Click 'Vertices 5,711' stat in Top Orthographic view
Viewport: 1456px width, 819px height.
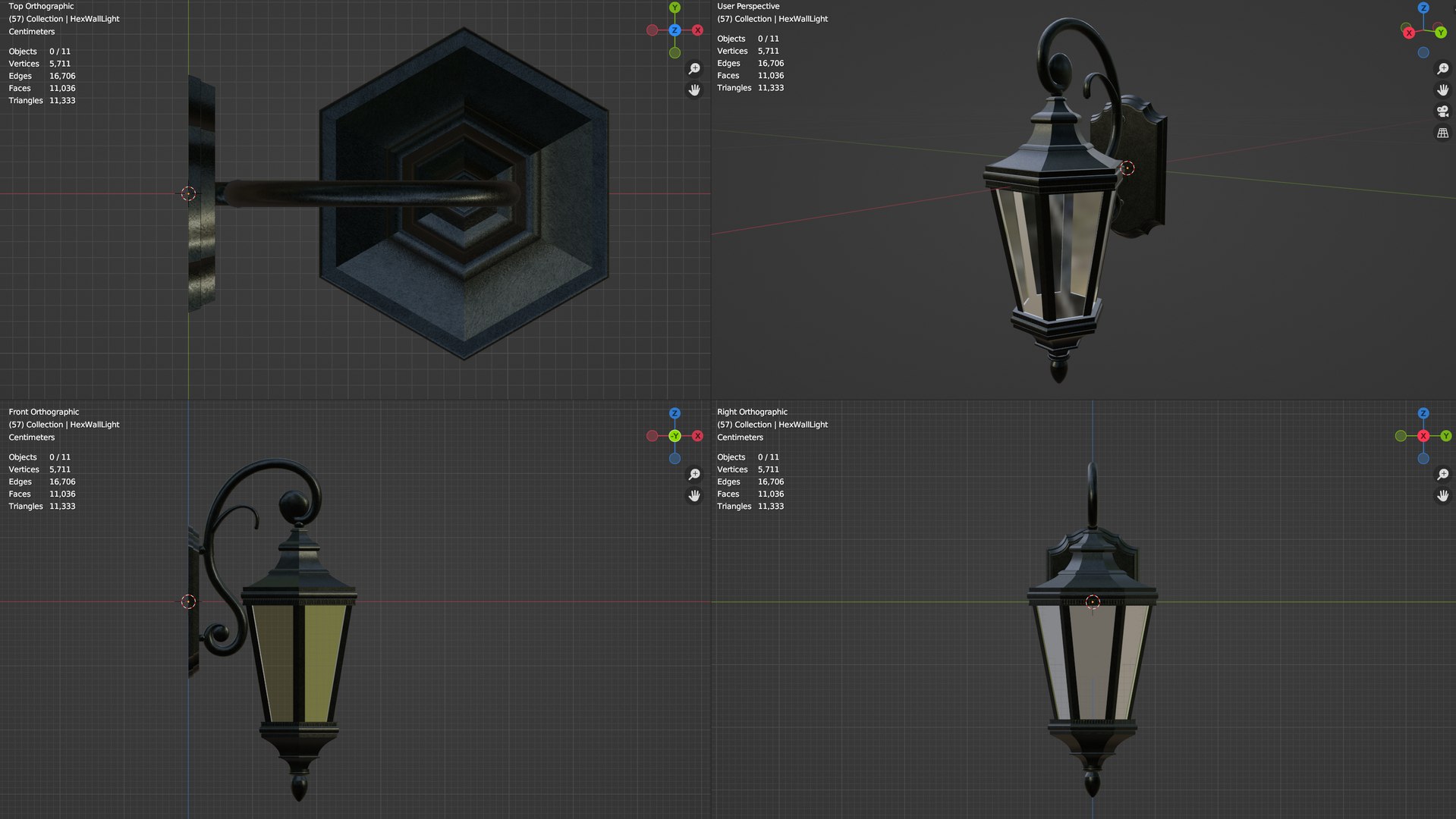[x=39, y=64]
